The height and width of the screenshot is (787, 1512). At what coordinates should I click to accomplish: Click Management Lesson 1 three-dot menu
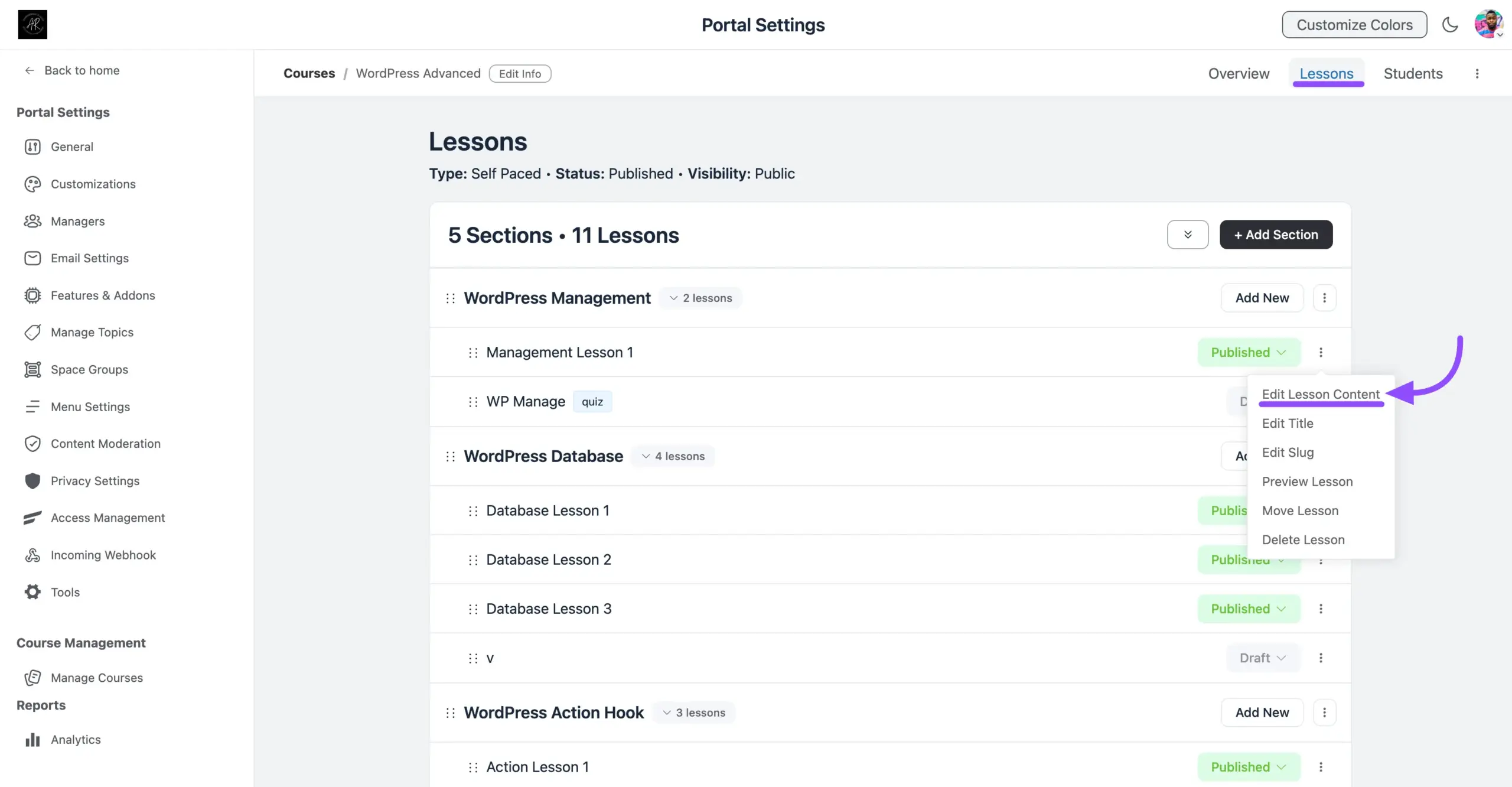1321,352
